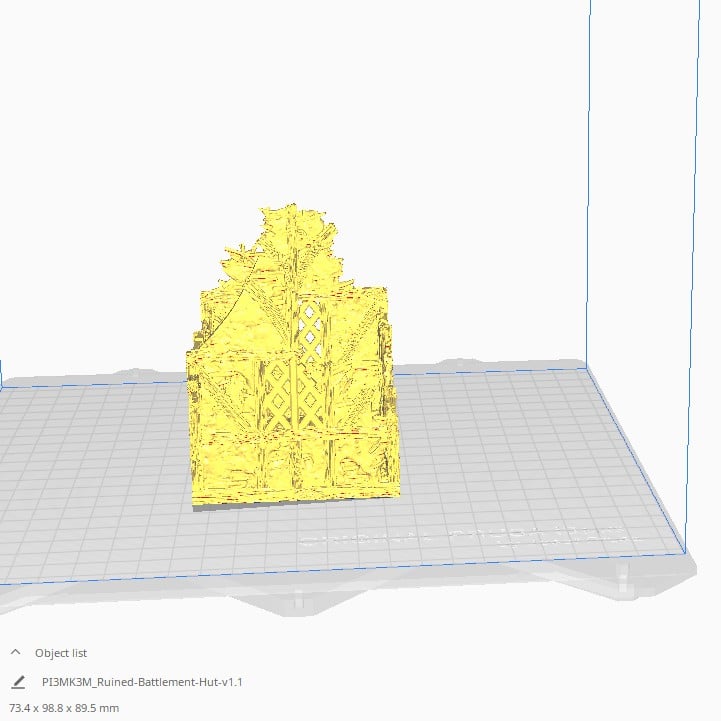Click the front right corner of build plate
The image size is (721, 721).
683,551
